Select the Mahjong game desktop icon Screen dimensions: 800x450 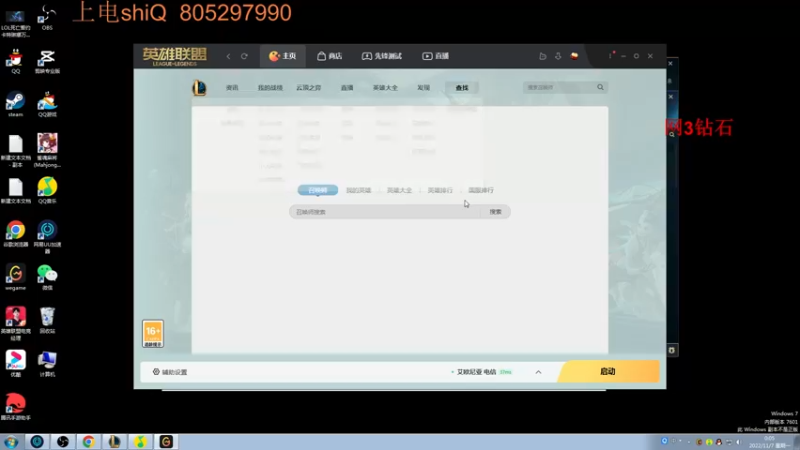pos(47,151)
